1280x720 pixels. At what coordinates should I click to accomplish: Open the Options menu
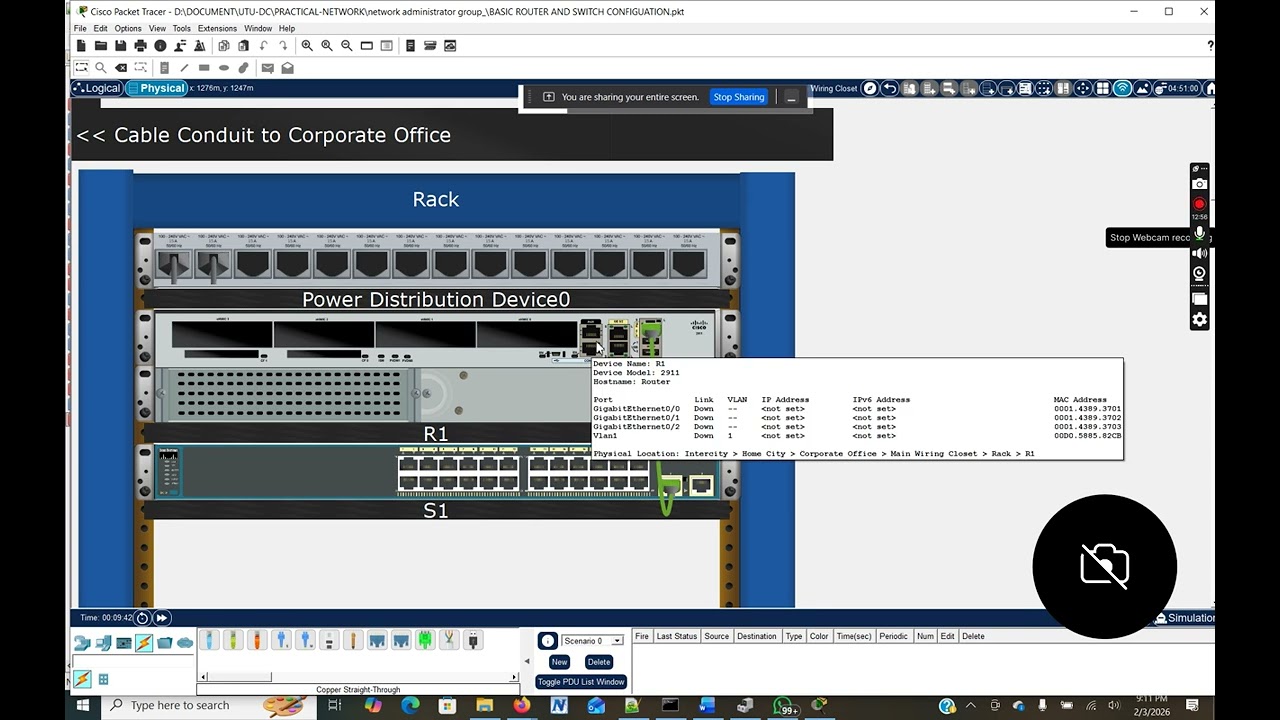(x=128, y=28)
